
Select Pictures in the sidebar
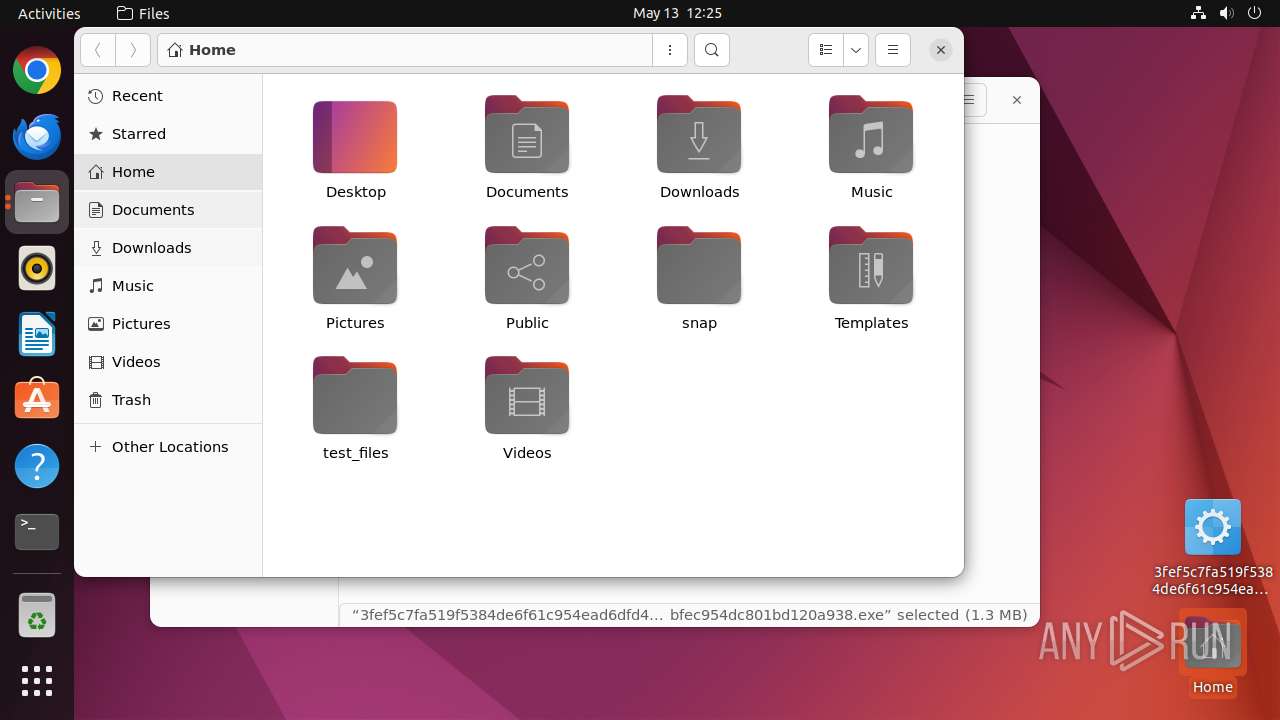coord(168,324)
